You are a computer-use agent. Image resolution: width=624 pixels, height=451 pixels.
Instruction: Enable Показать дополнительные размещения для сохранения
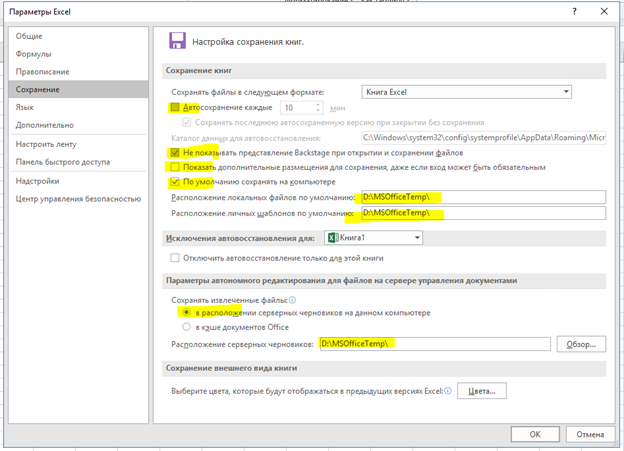click(x=175, y=167)
